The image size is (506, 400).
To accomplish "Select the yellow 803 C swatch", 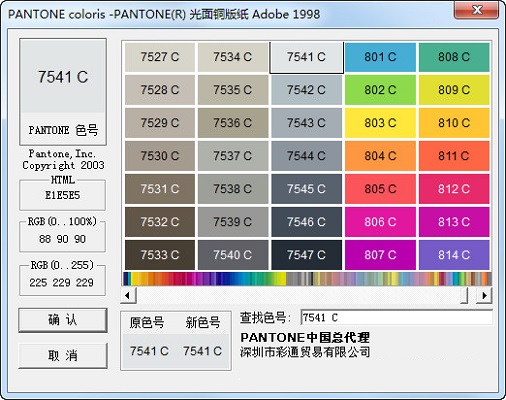I will coord(380,123).
